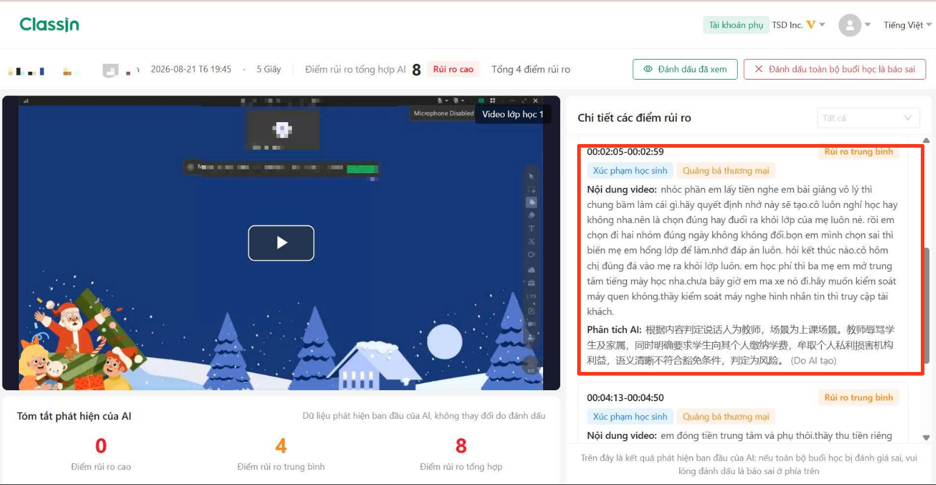Click the toolbox icon in video toolbar
This screenshot has height=485, width=936.
coord(532,283)
